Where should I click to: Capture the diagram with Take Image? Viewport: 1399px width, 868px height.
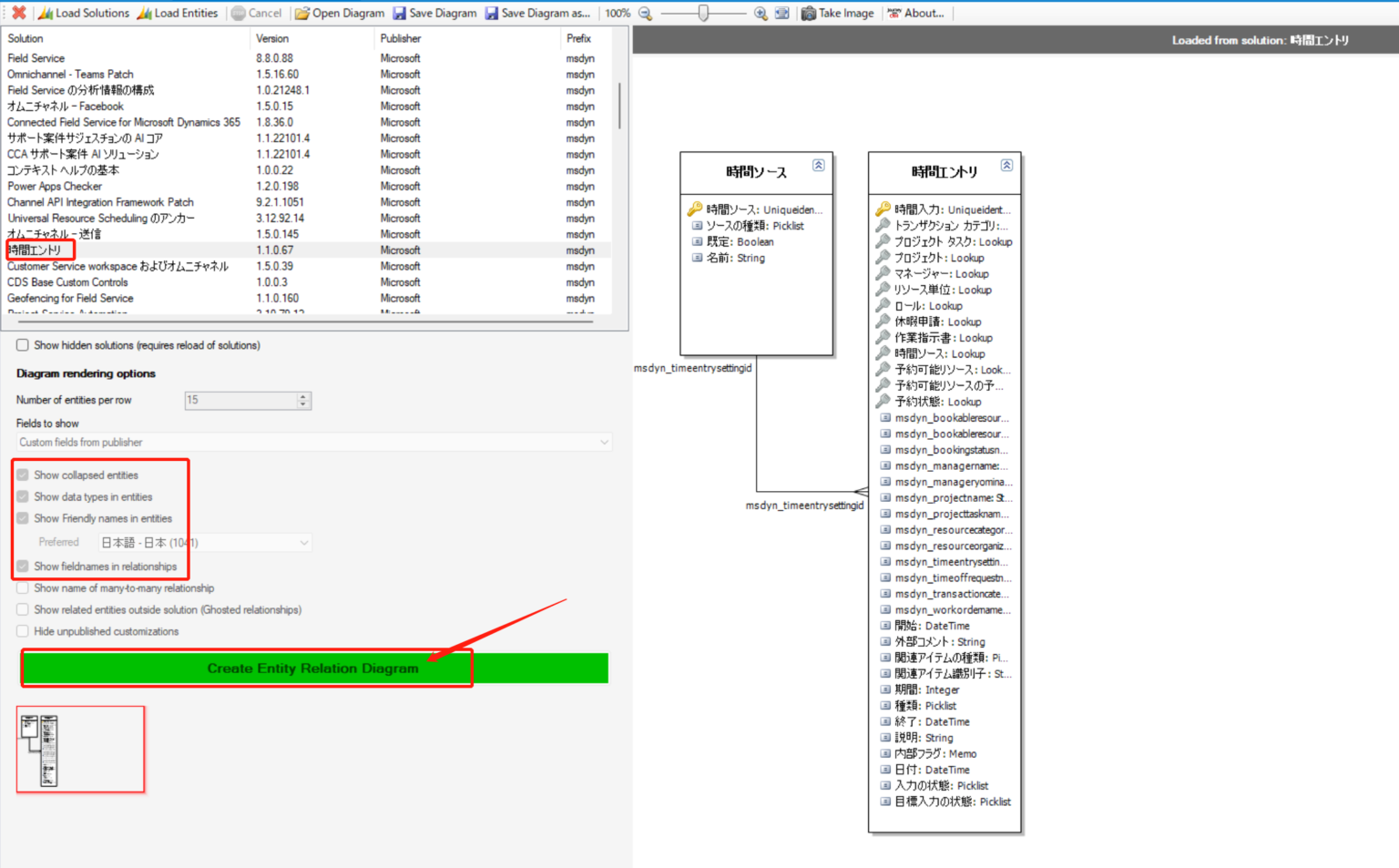click(x=809, y=13)
